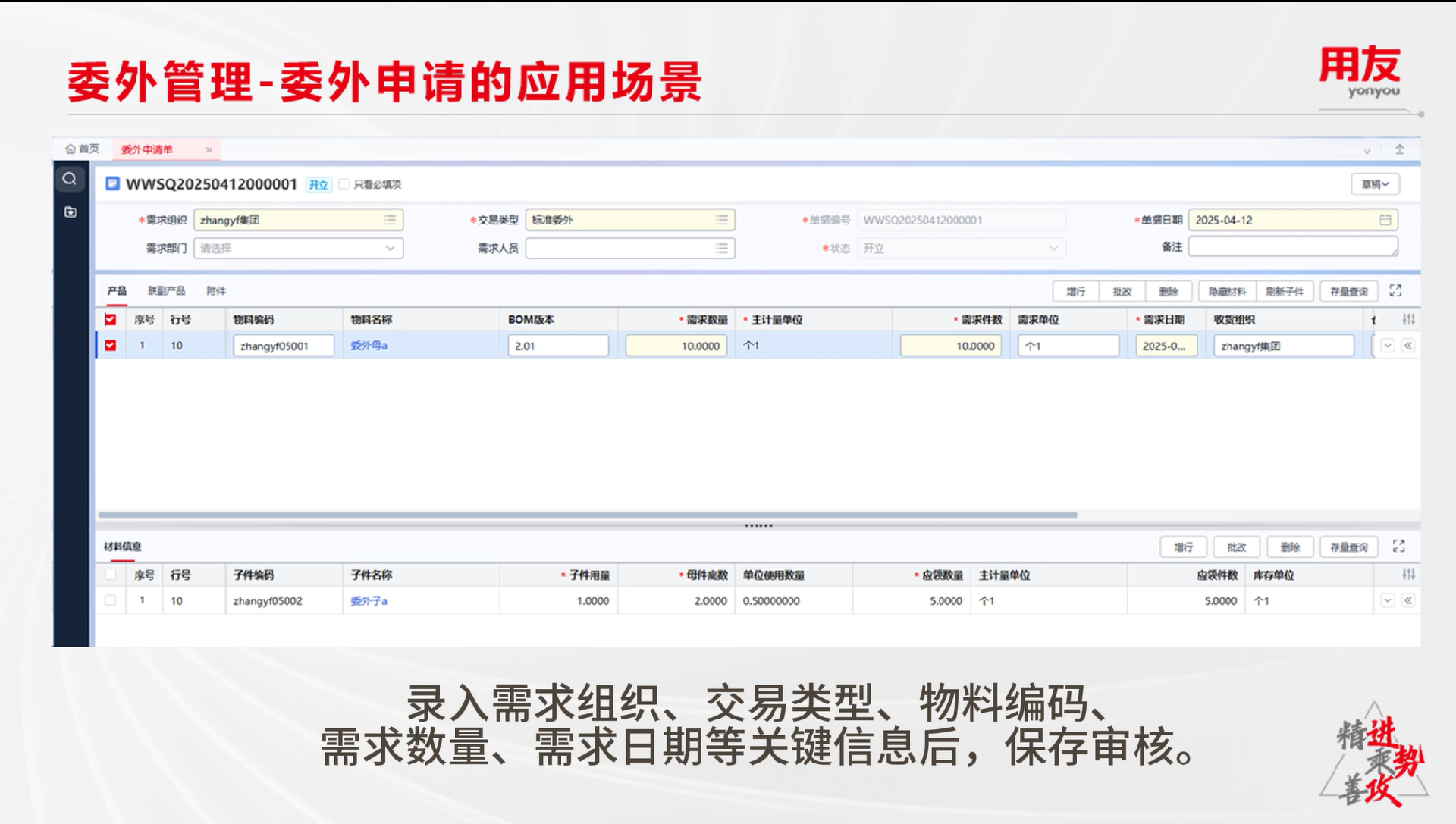
Task: Switch to the 附件 tab
Action: click(216, 291)
